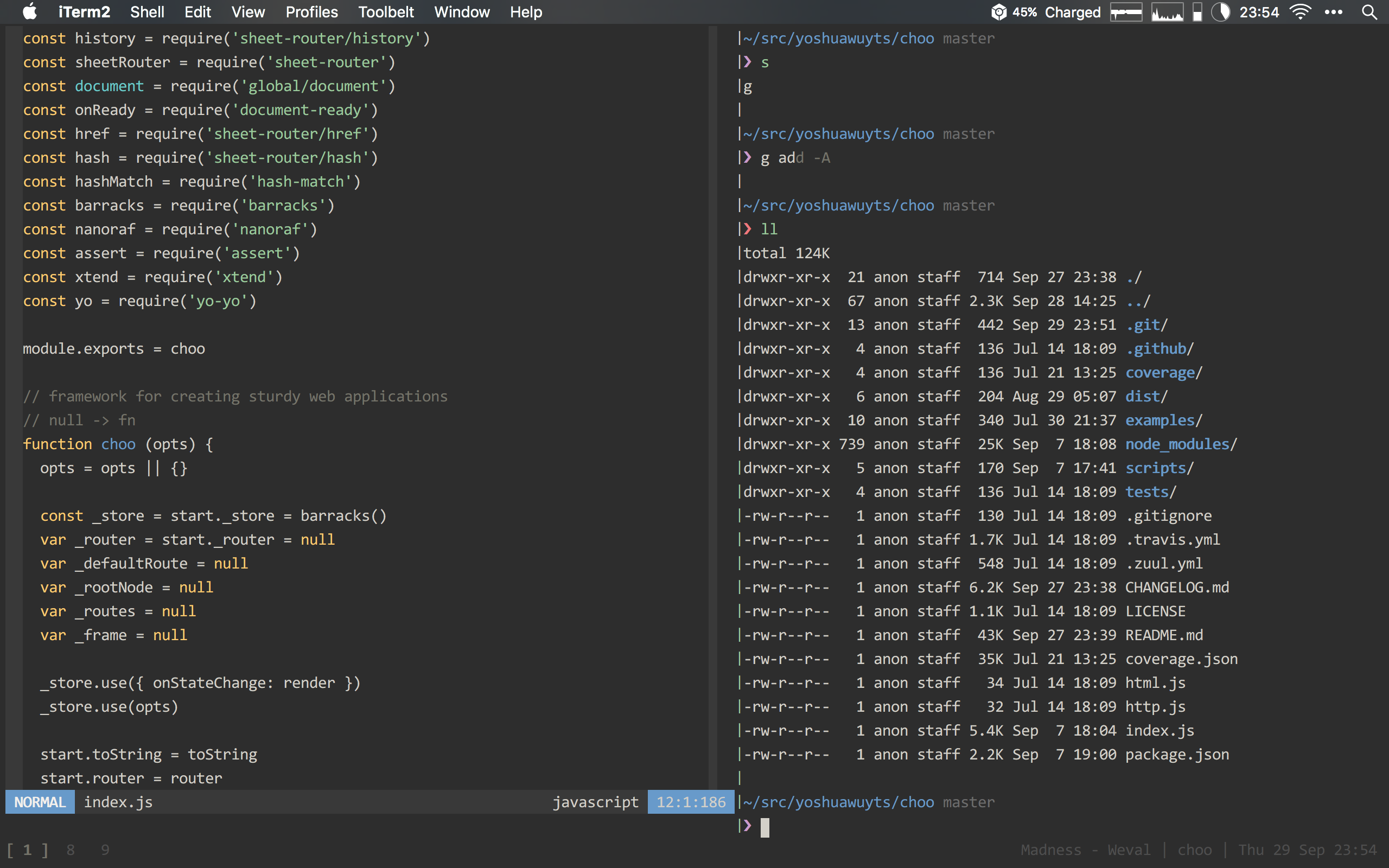Screen dimensions: 1389x868
Task: Open the Window menu
Action: [462, 12]
